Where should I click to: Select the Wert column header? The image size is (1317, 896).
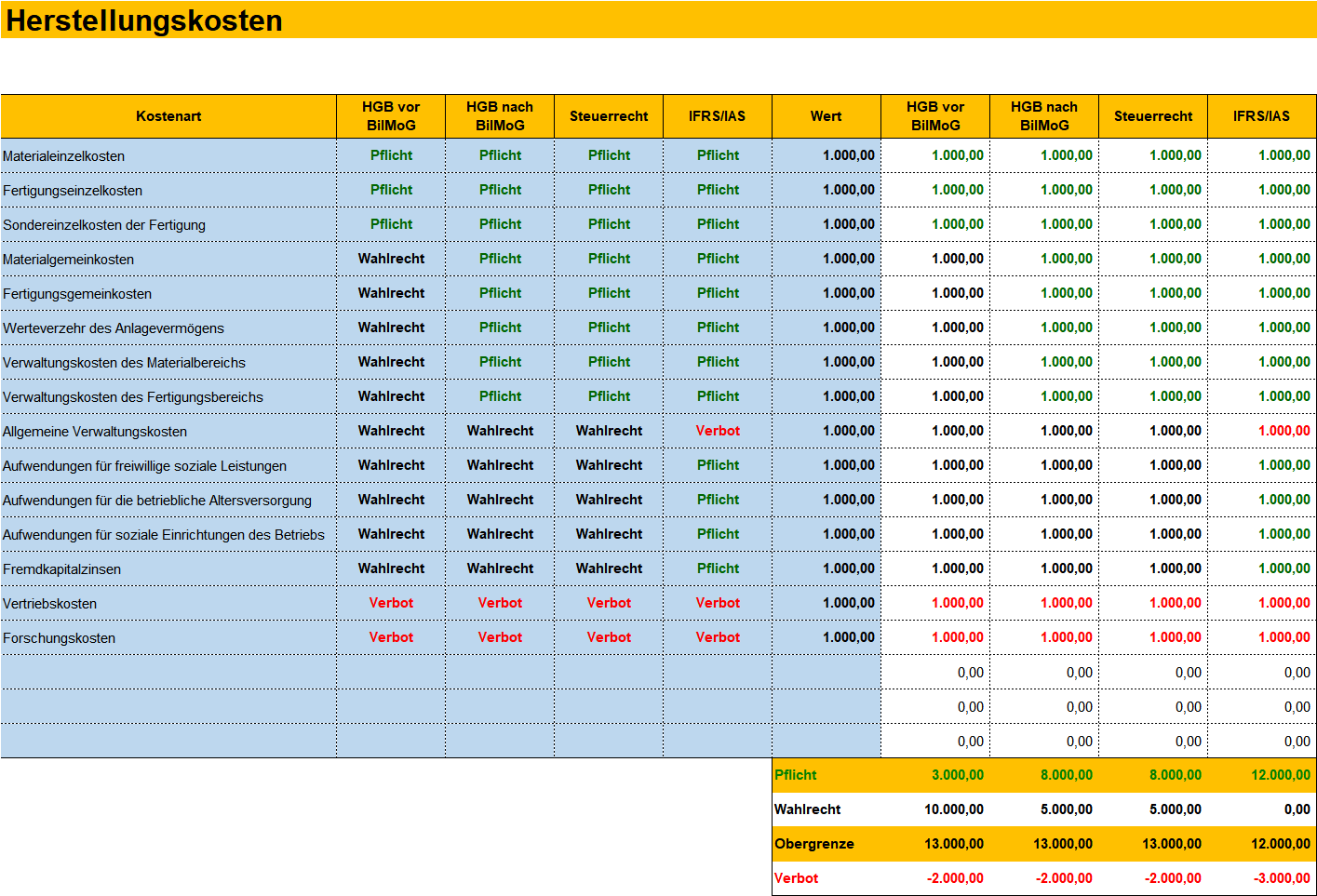pos(826,116)
